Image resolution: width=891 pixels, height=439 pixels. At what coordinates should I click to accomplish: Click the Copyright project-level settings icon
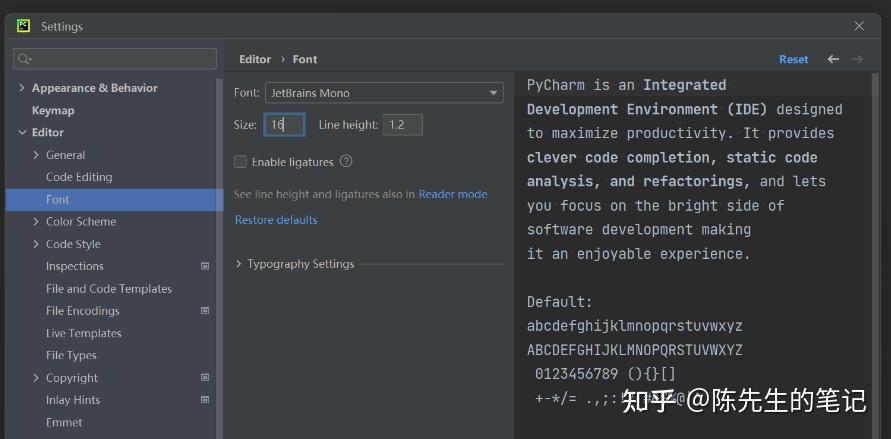[205, 378]
